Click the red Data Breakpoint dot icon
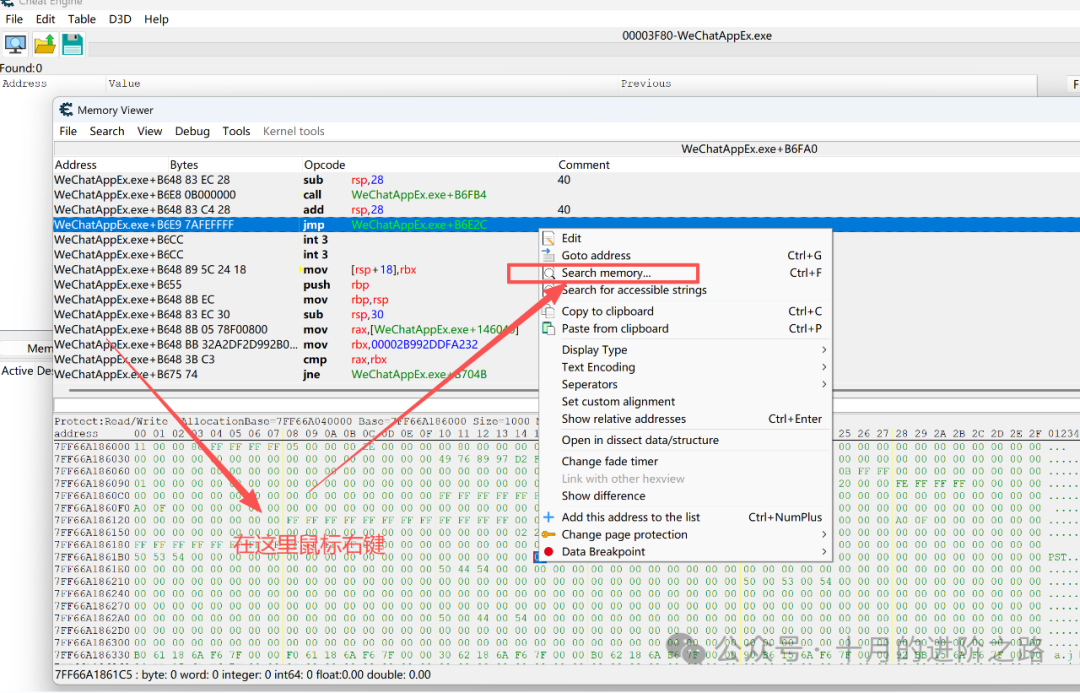The width and height of the screenshot is (1080, 693). point(548,552)
